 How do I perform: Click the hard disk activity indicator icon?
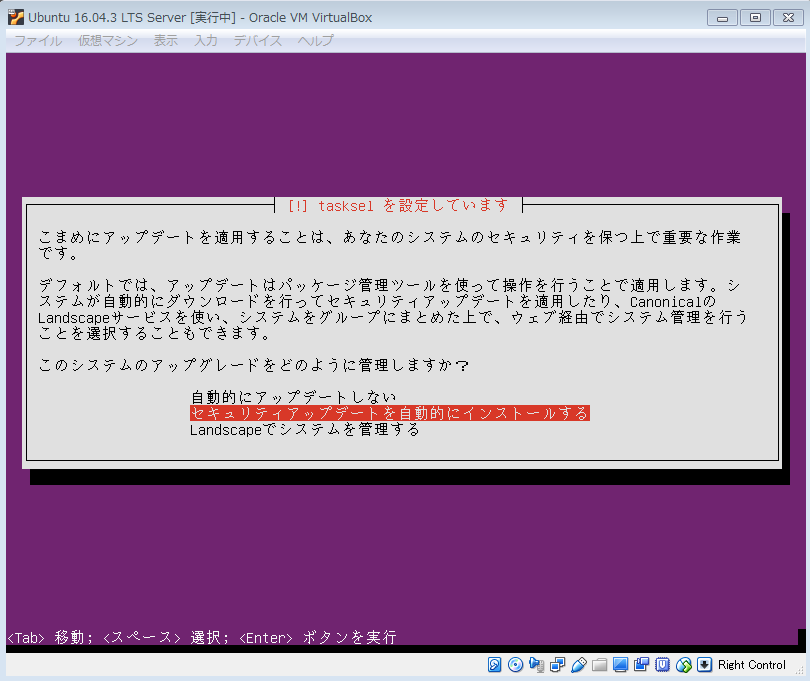[495, 665]
